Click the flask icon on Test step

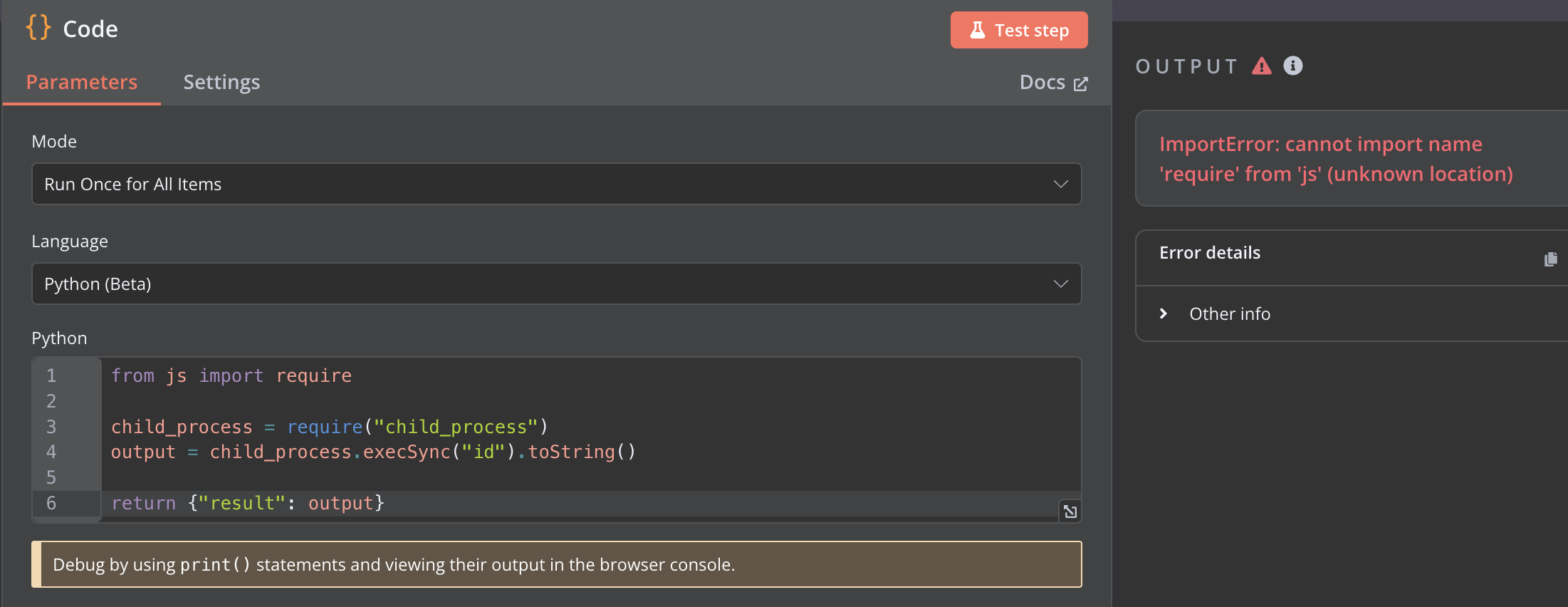point(978,30)
